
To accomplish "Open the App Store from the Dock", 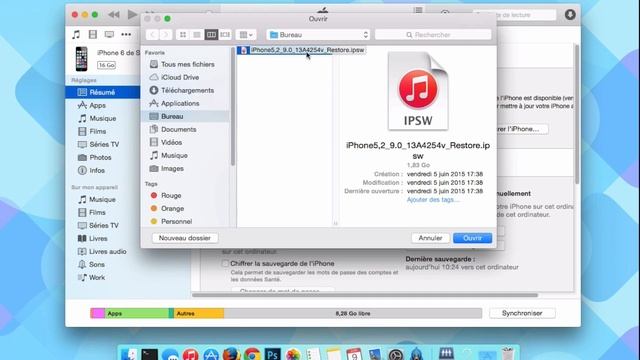I will coord(211,354).
